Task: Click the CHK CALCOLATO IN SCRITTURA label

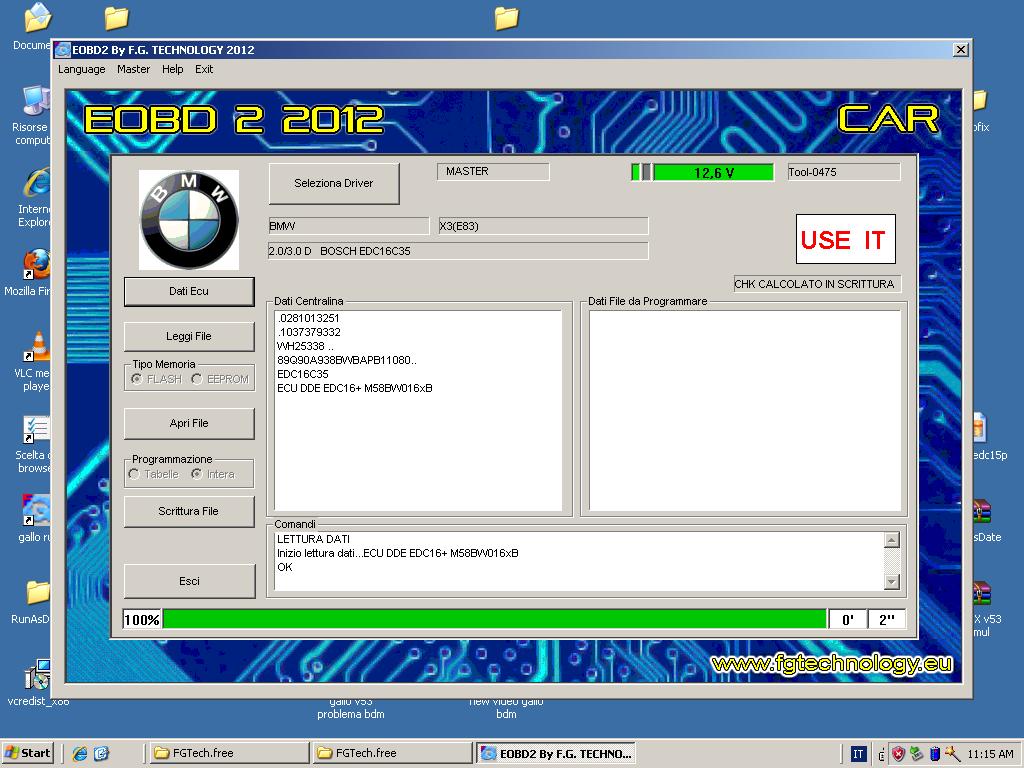Action: click(x=817, y=284)
